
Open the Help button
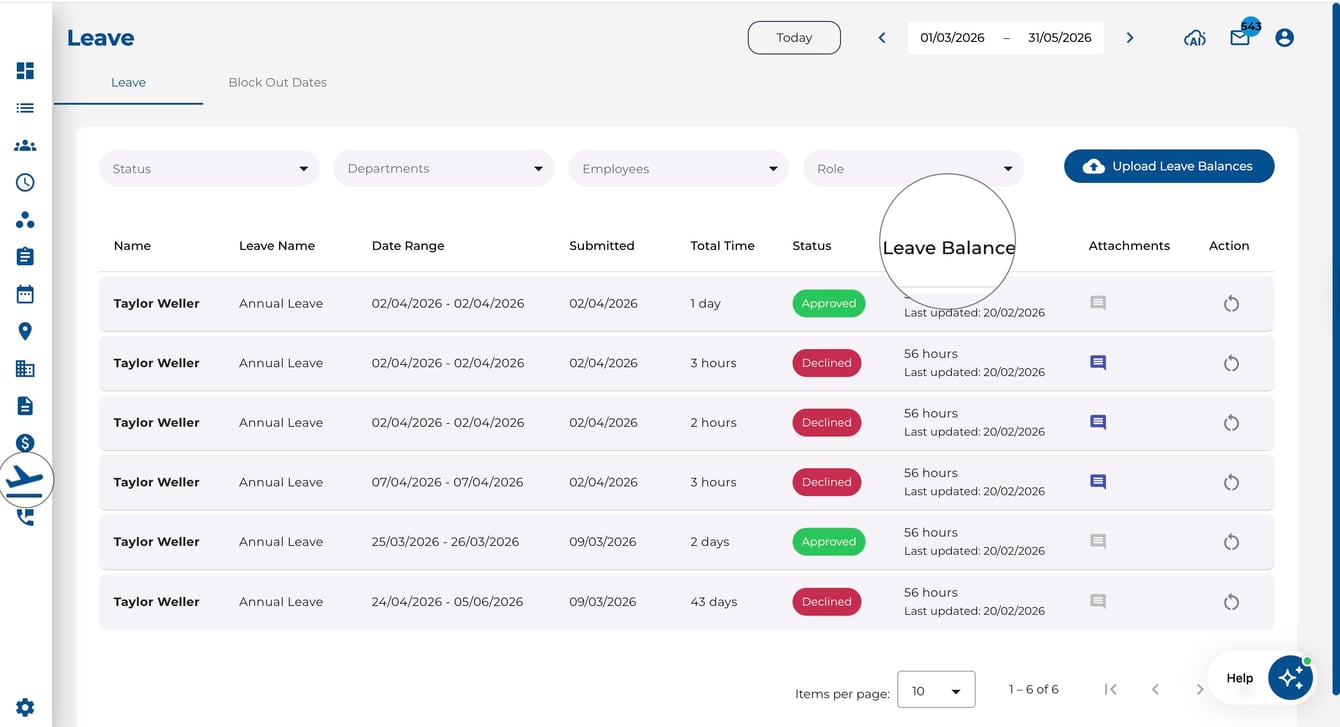1240,678
